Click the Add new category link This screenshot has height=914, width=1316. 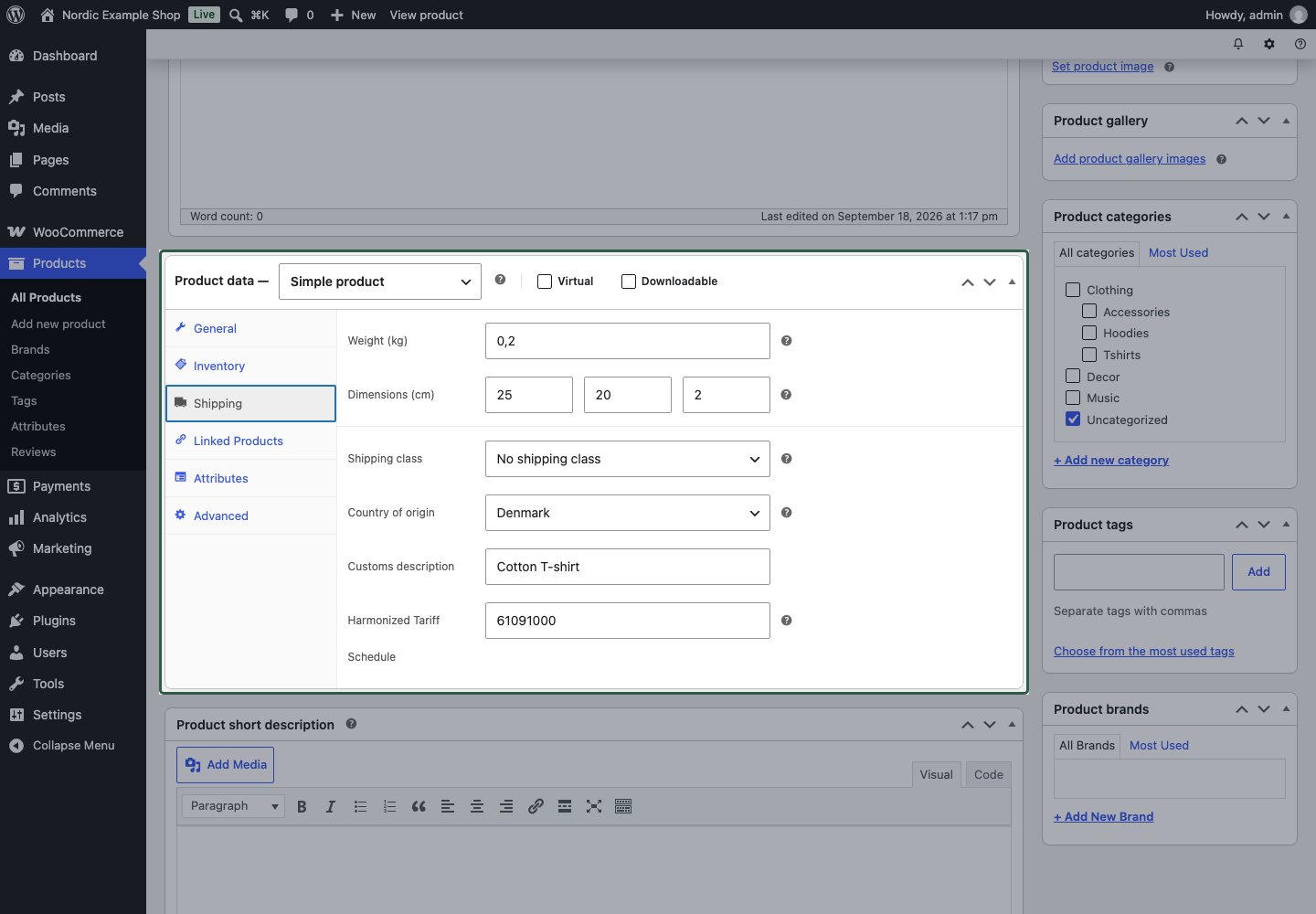pos(1111,461)
